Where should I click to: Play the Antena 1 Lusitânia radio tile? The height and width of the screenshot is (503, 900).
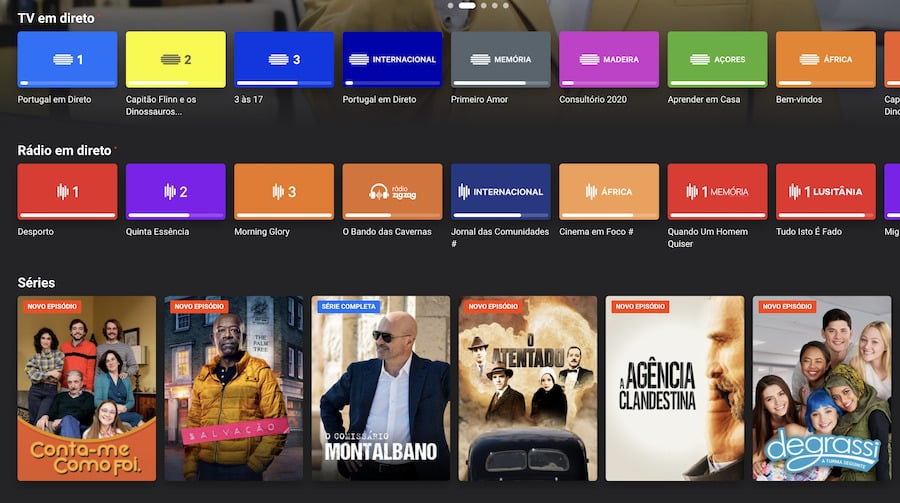coord(826,192)
